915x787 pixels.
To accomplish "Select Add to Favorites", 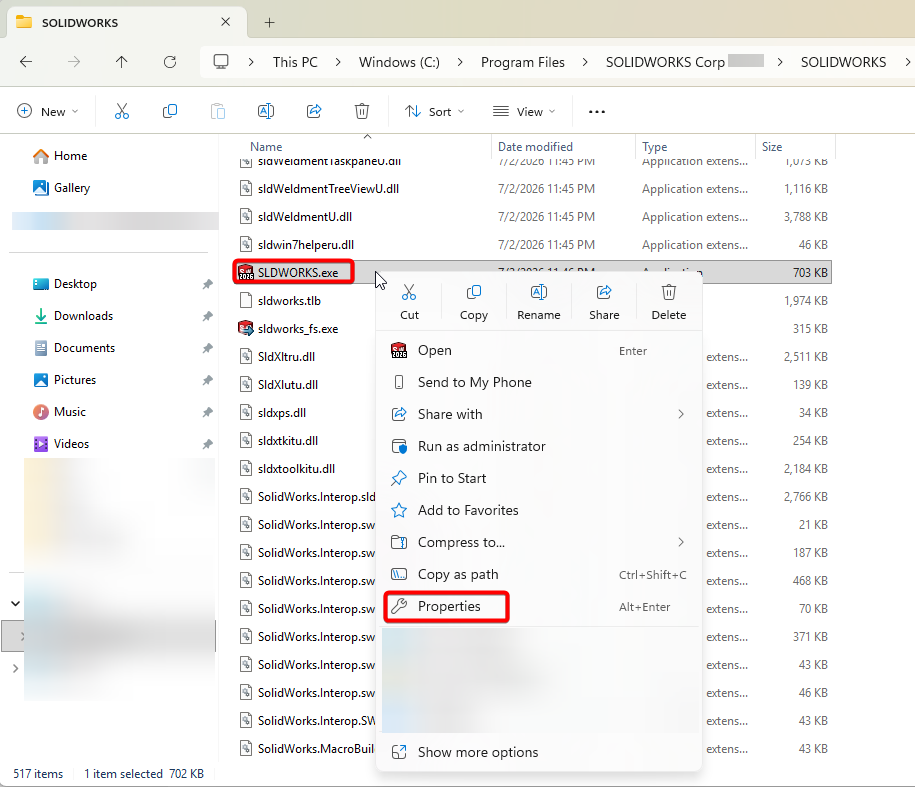I will point(539,510).
